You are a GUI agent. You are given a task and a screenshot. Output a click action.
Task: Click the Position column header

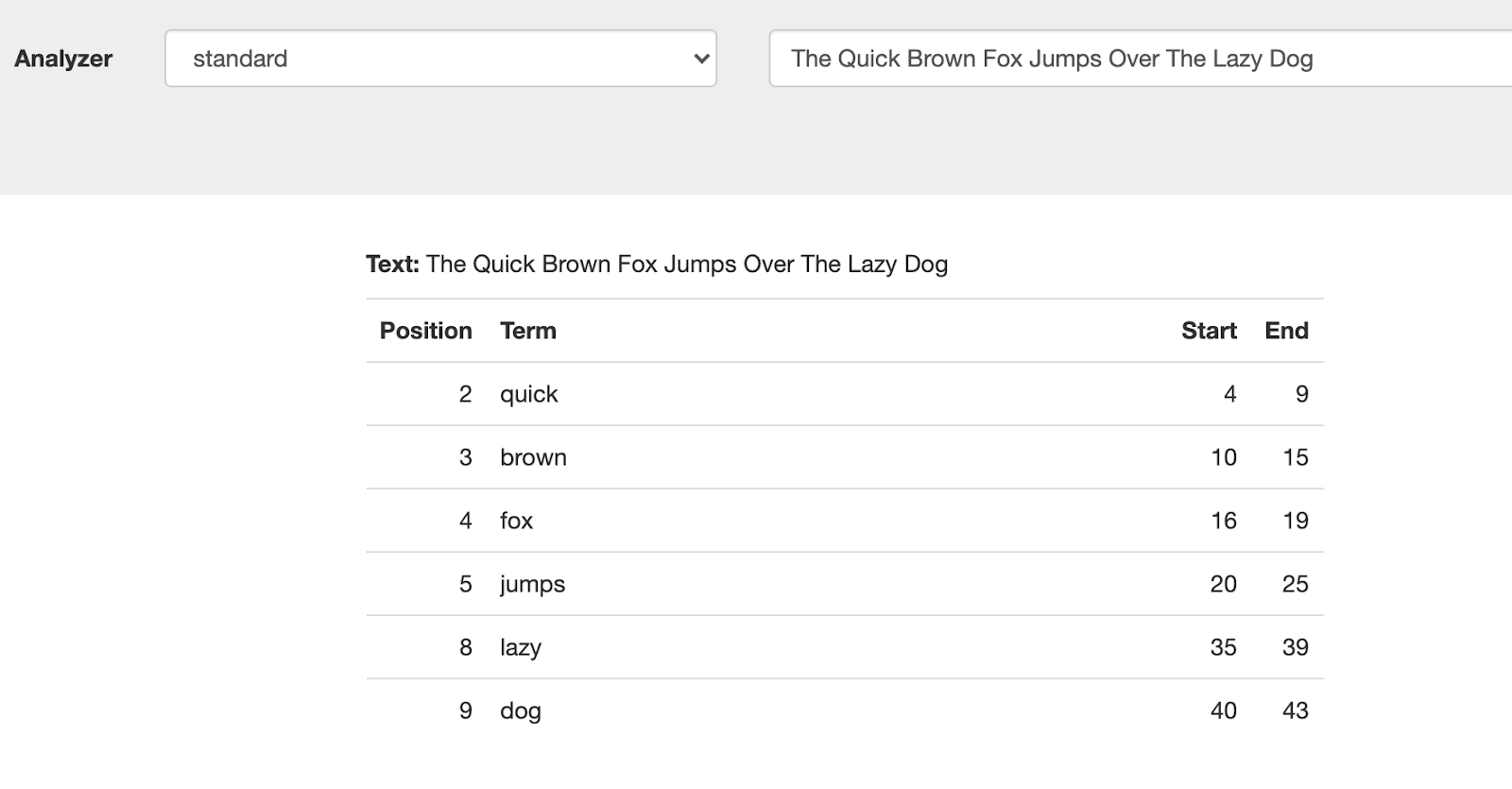[425, 331]
